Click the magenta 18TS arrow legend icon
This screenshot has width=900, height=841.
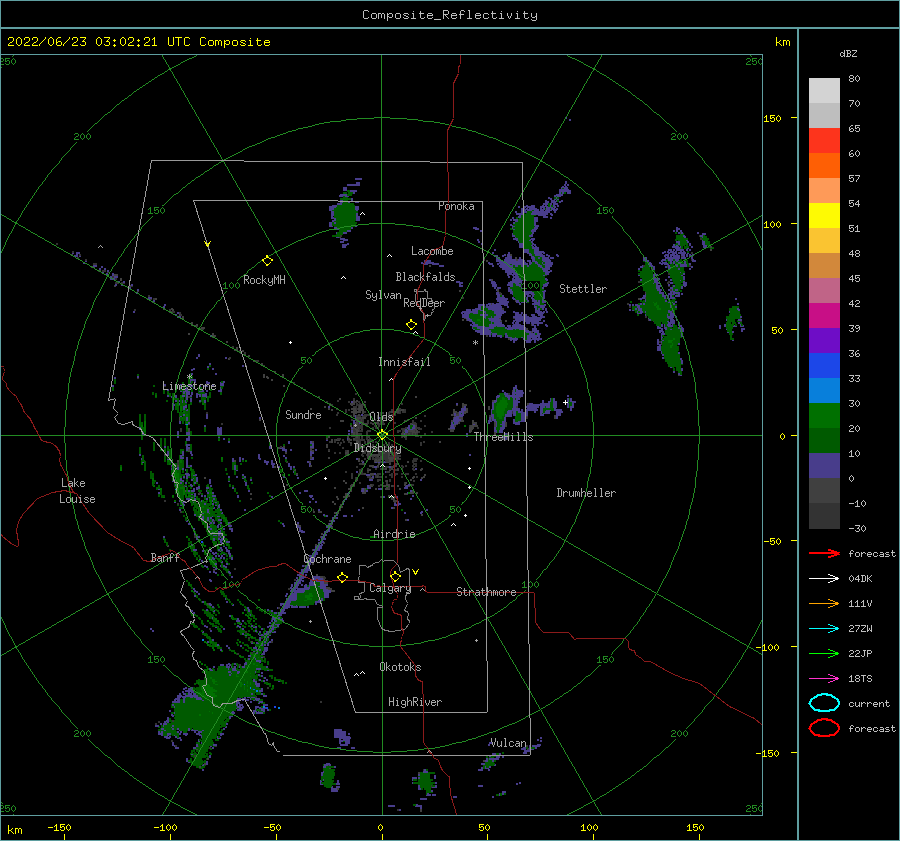(824, 679)
